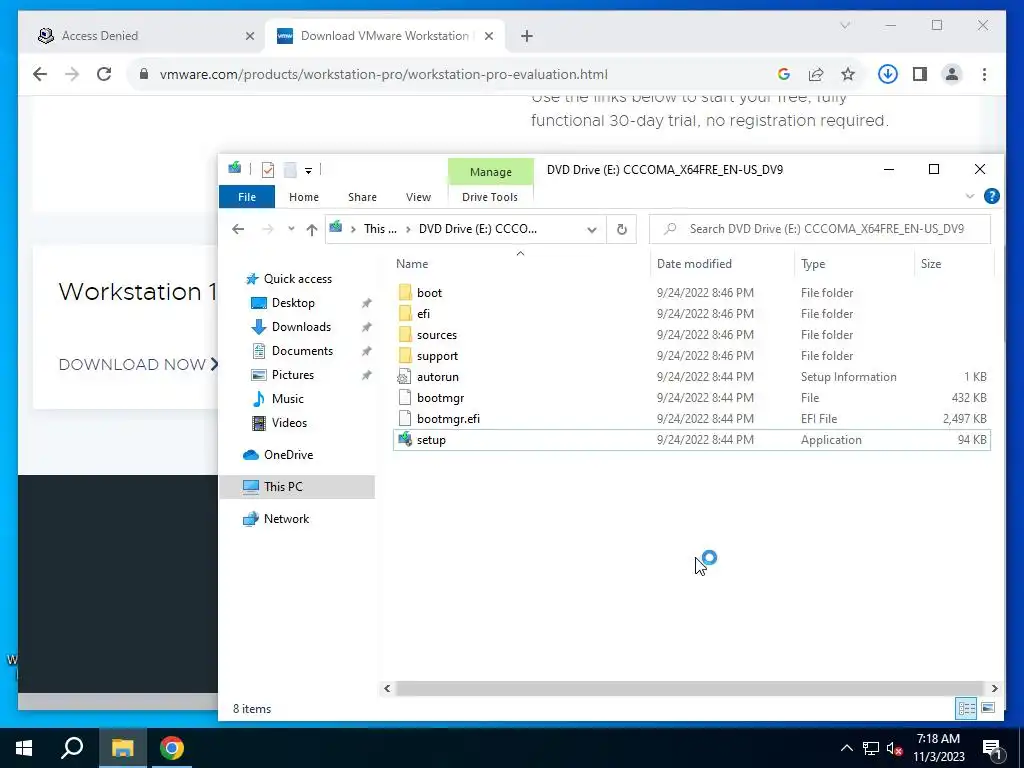This screenshot has height=768, width=1024.
Task: Click the Manage contextual tab
Action: tap(490, 172)
